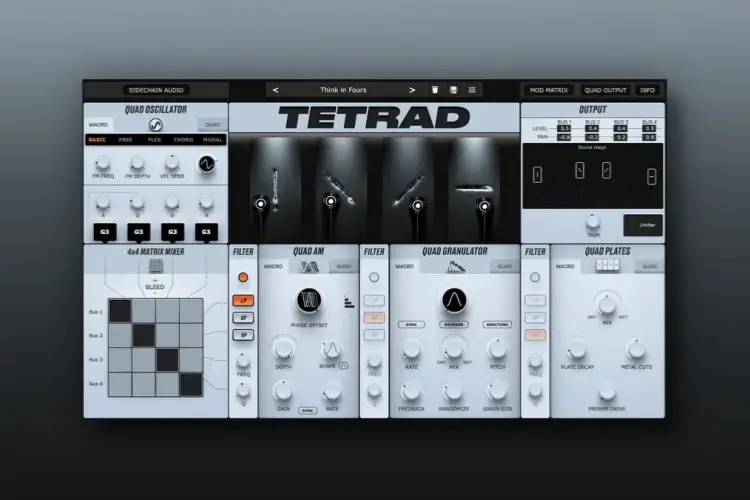
Task: Select Bus 2 marker in Sound stage
Action: click(579, 170)
